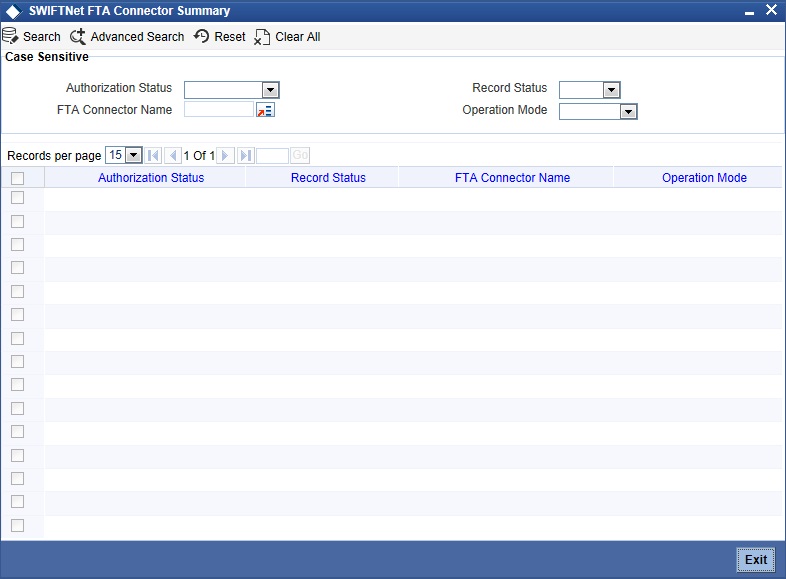Sort by Record Status column header
Viewport: 786px width, 579px height.
[x=328, y=177]
